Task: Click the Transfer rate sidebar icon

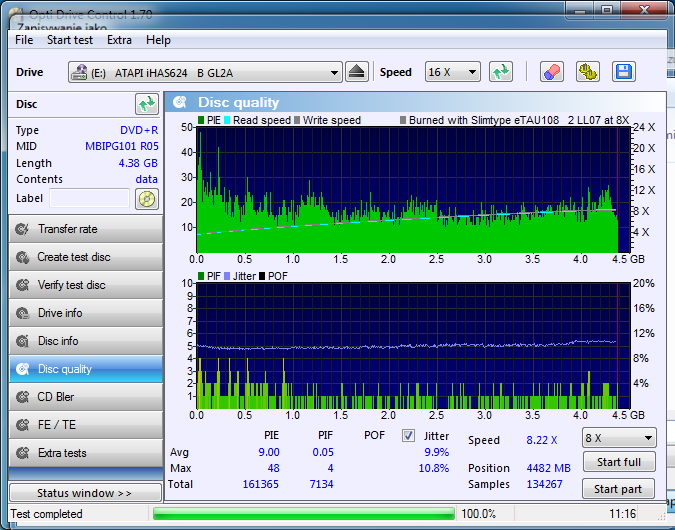Action: tap(22, 229)
